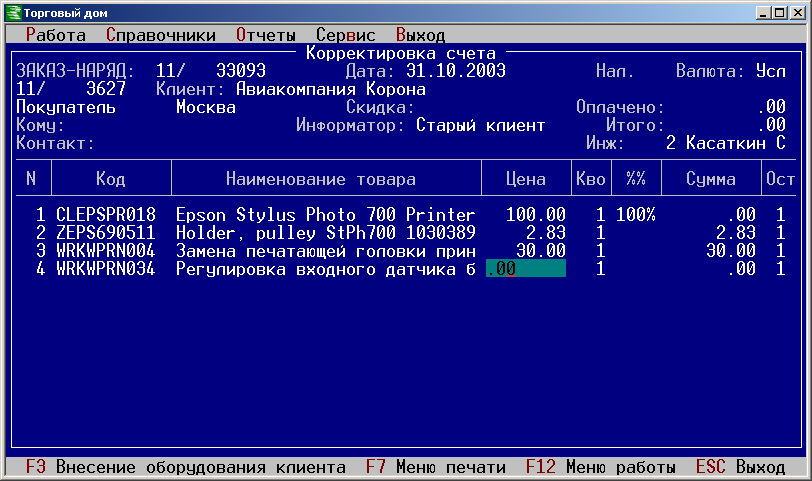Image resolution: width=812 pixels, height=481 pixels.
Task: Open the Сервис menu
Action: click(x=345, y=35)
